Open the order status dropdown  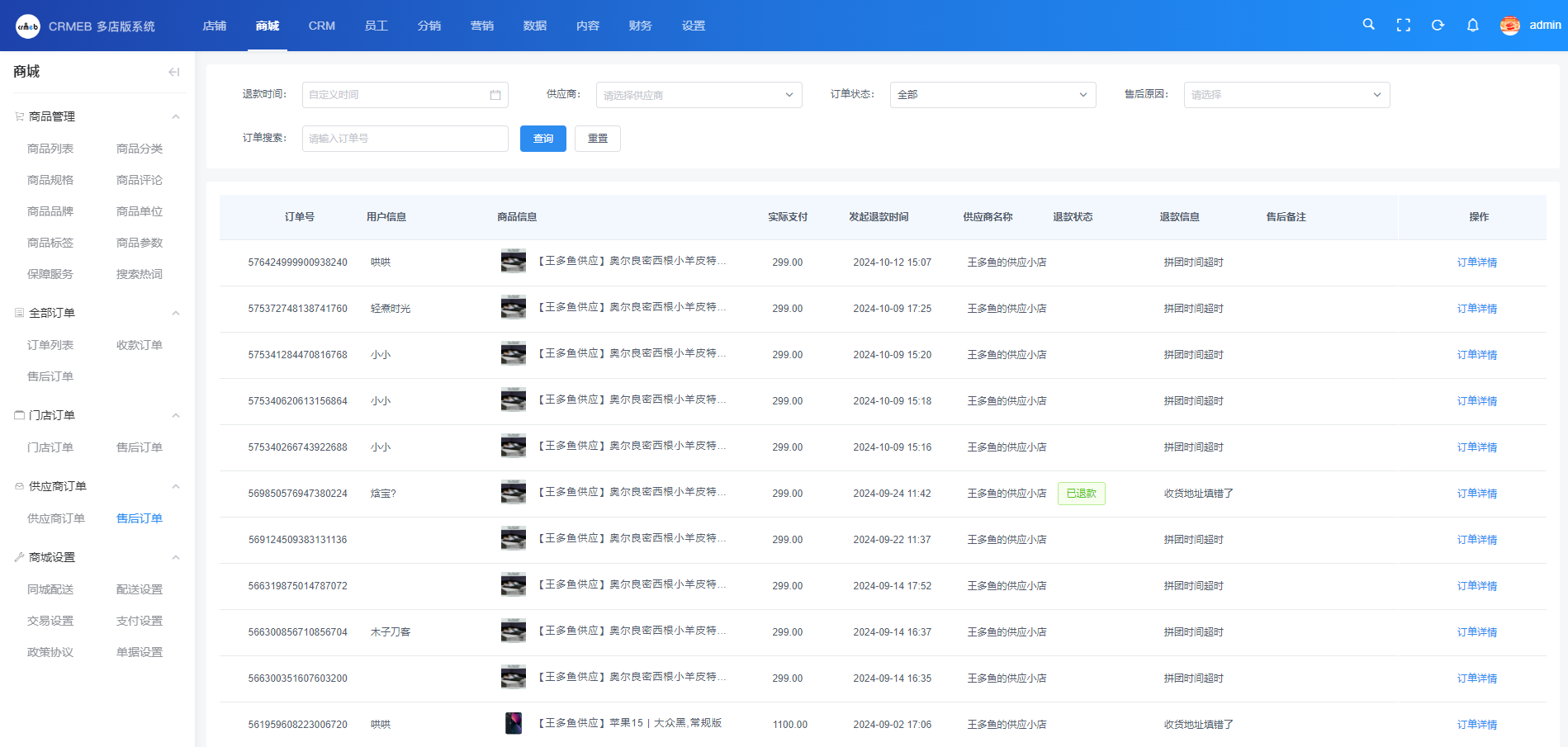pyautogui.click(x=992, y=95)
